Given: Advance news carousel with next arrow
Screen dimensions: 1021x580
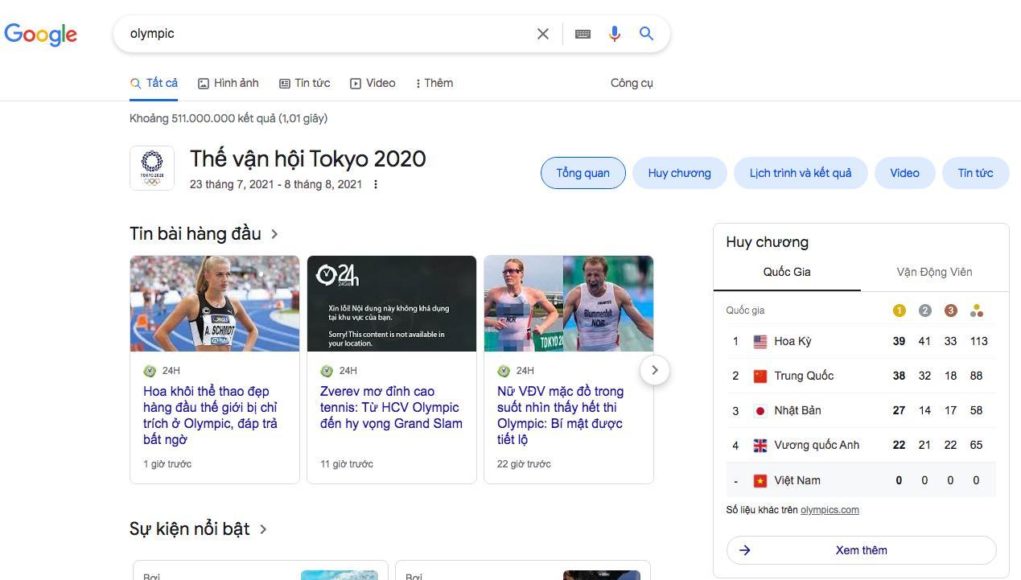Looking at the screenshot, I should (654, 370).
